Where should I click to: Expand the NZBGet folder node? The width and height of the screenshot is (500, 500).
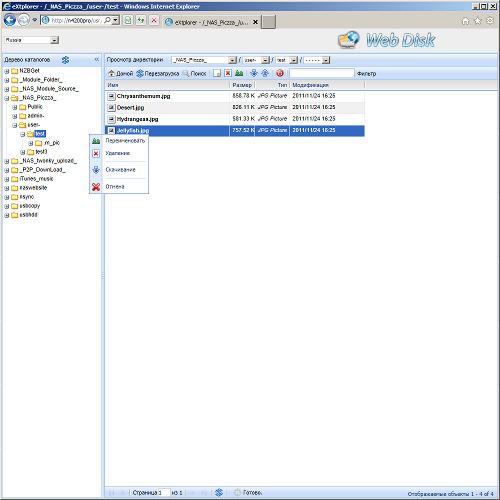7,71
